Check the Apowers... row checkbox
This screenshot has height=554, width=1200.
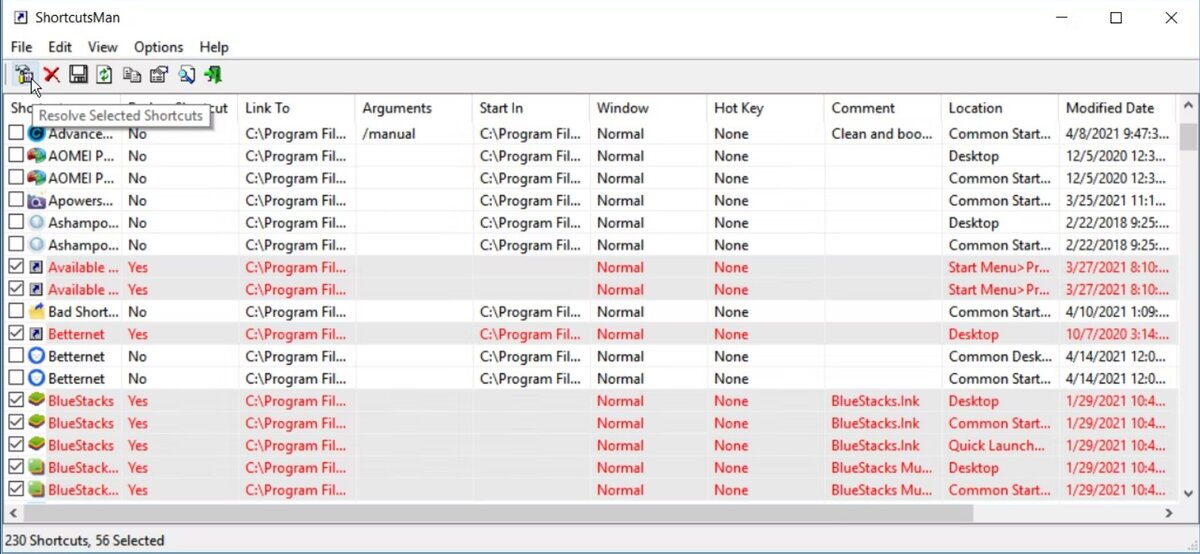coord(16,201)
